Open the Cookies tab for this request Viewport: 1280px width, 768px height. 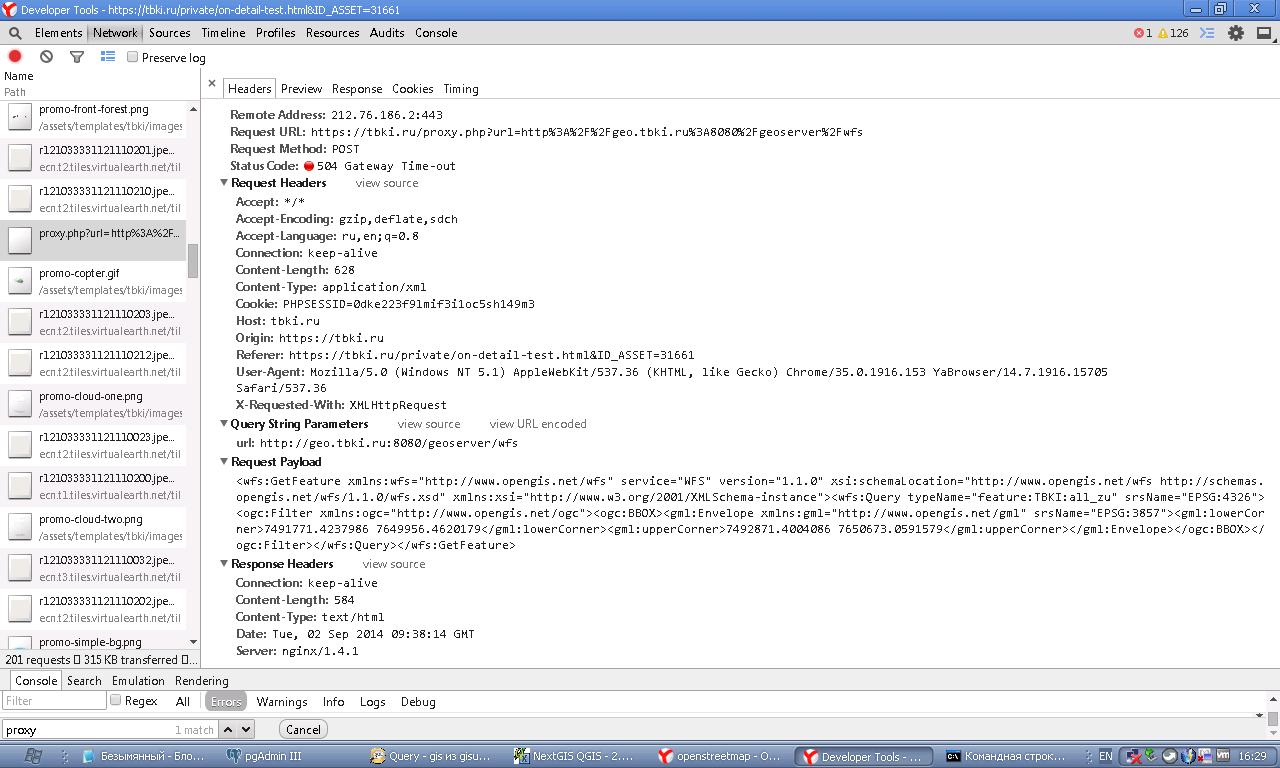412,88
